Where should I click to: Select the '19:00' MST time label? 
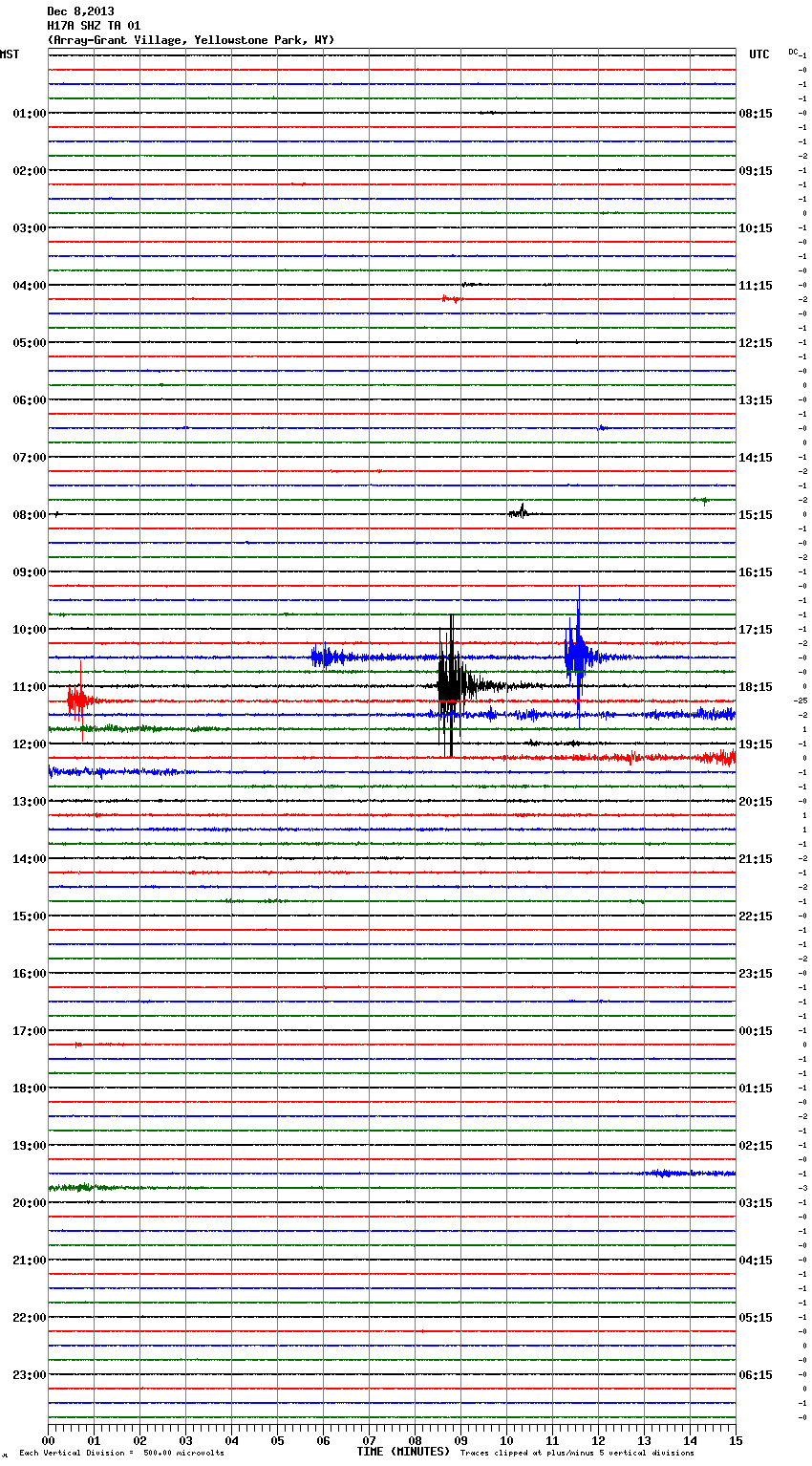click(30, 1146)
